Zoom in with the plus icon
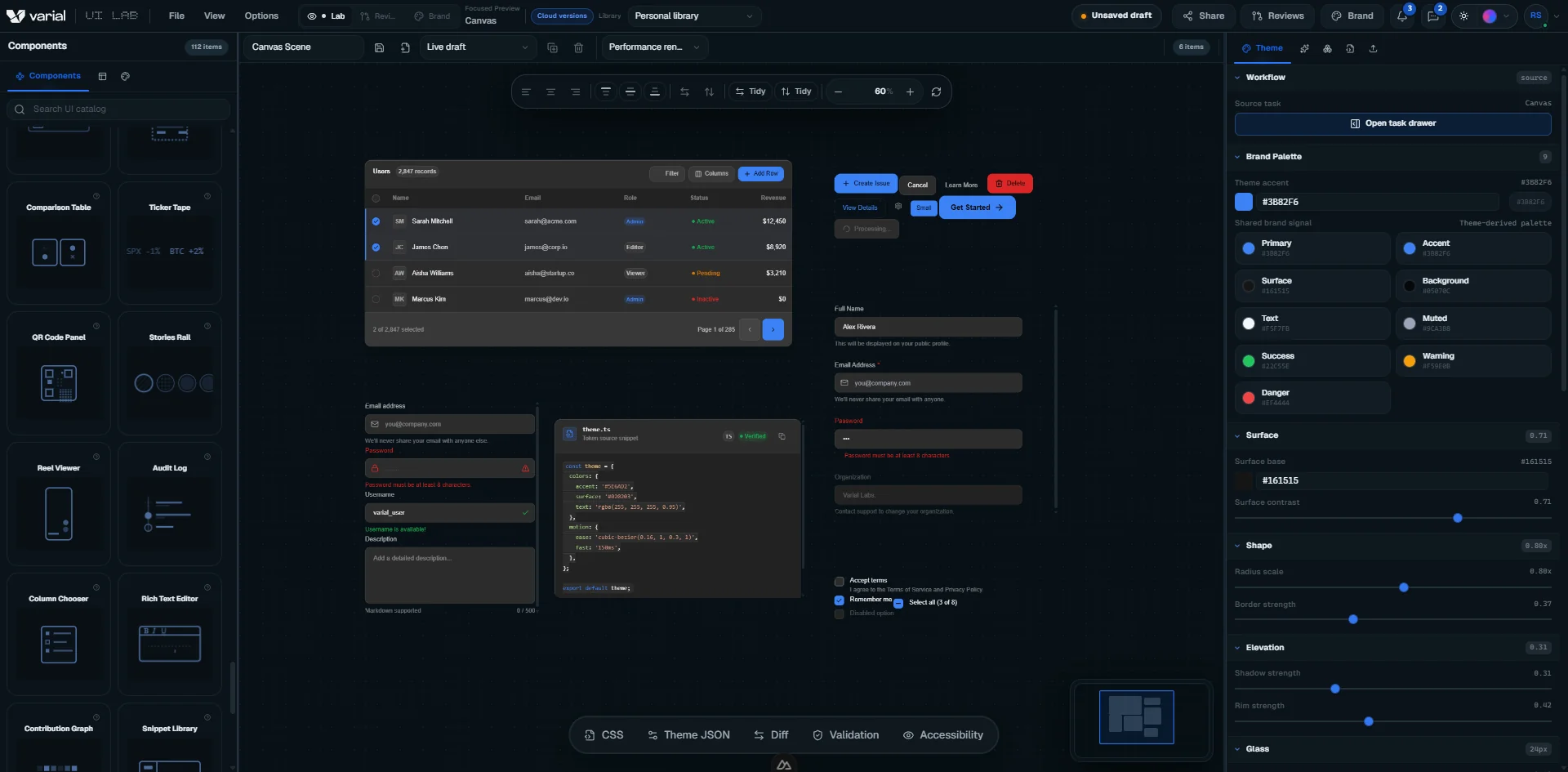 click(x=910, y=91)
